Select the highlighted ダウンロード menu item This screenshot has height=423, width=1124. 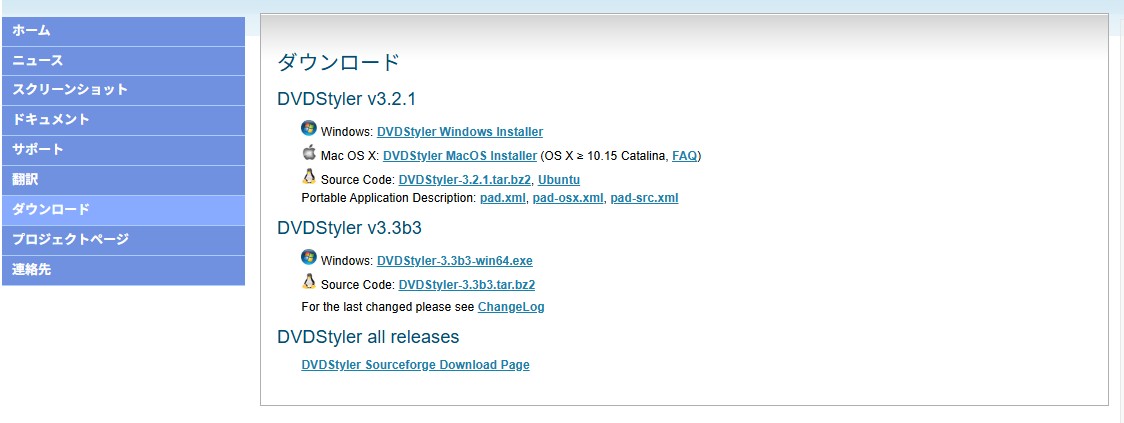tap(123, 210)
